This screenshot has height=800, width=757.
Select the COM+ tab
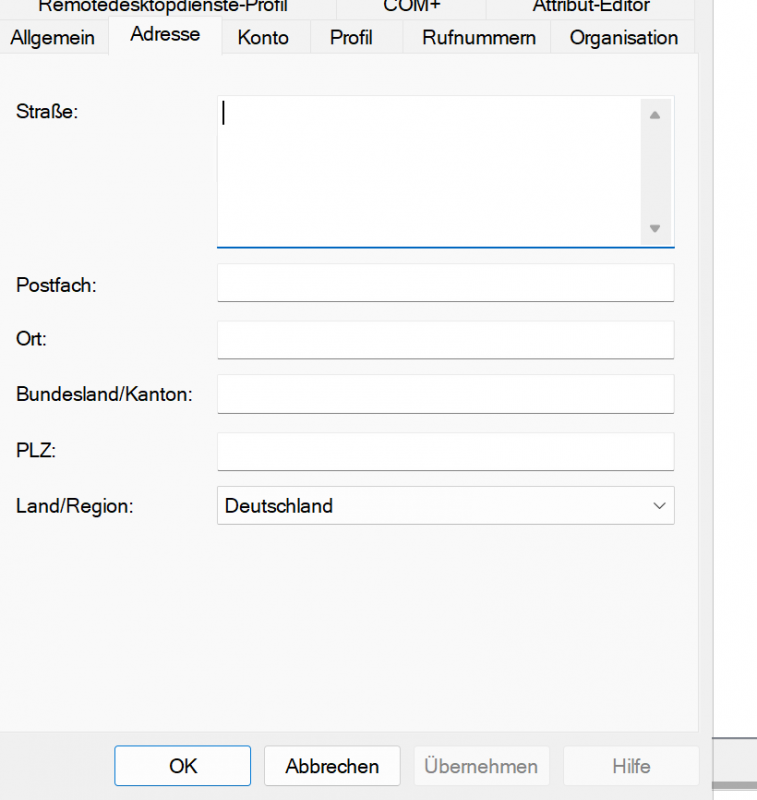[x=411, y=7]
